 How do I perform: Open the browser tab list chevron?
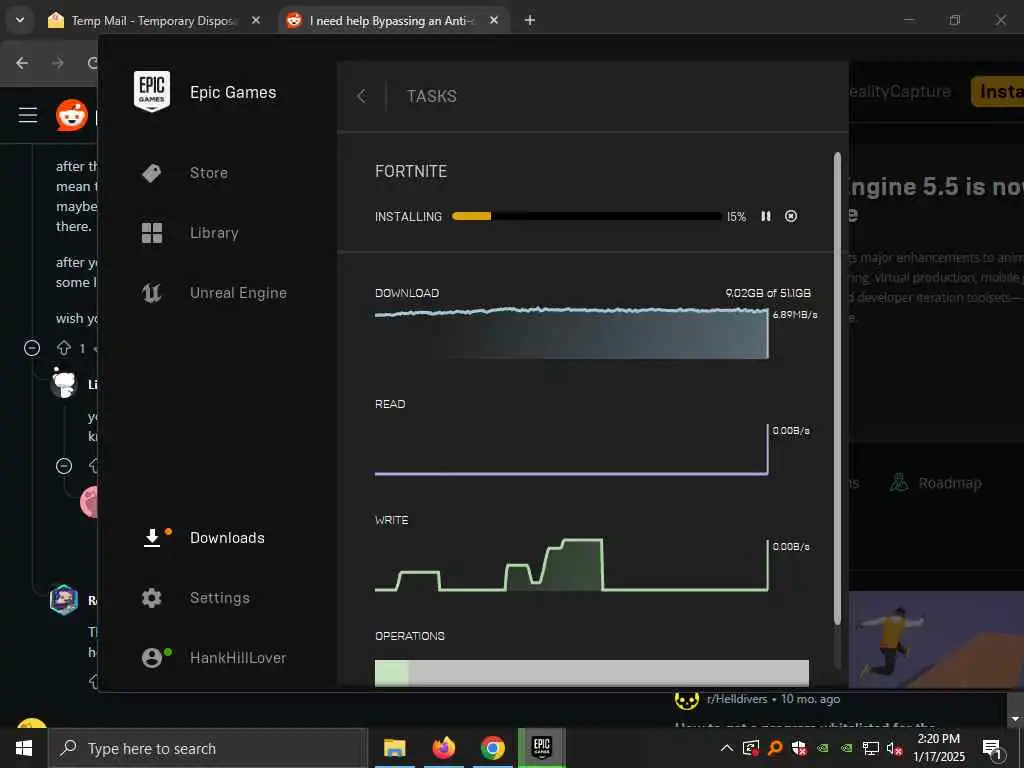tap(20, 20)
